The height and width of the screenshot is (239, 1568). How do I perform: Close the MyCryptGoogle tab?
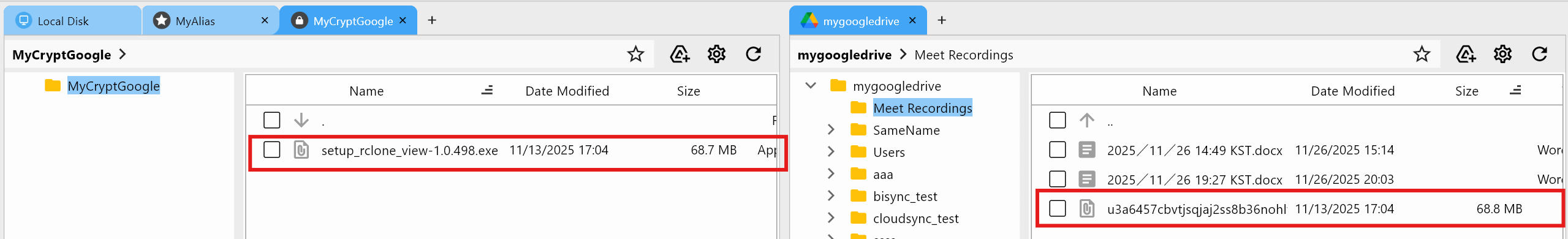click(x=403, y=20)
